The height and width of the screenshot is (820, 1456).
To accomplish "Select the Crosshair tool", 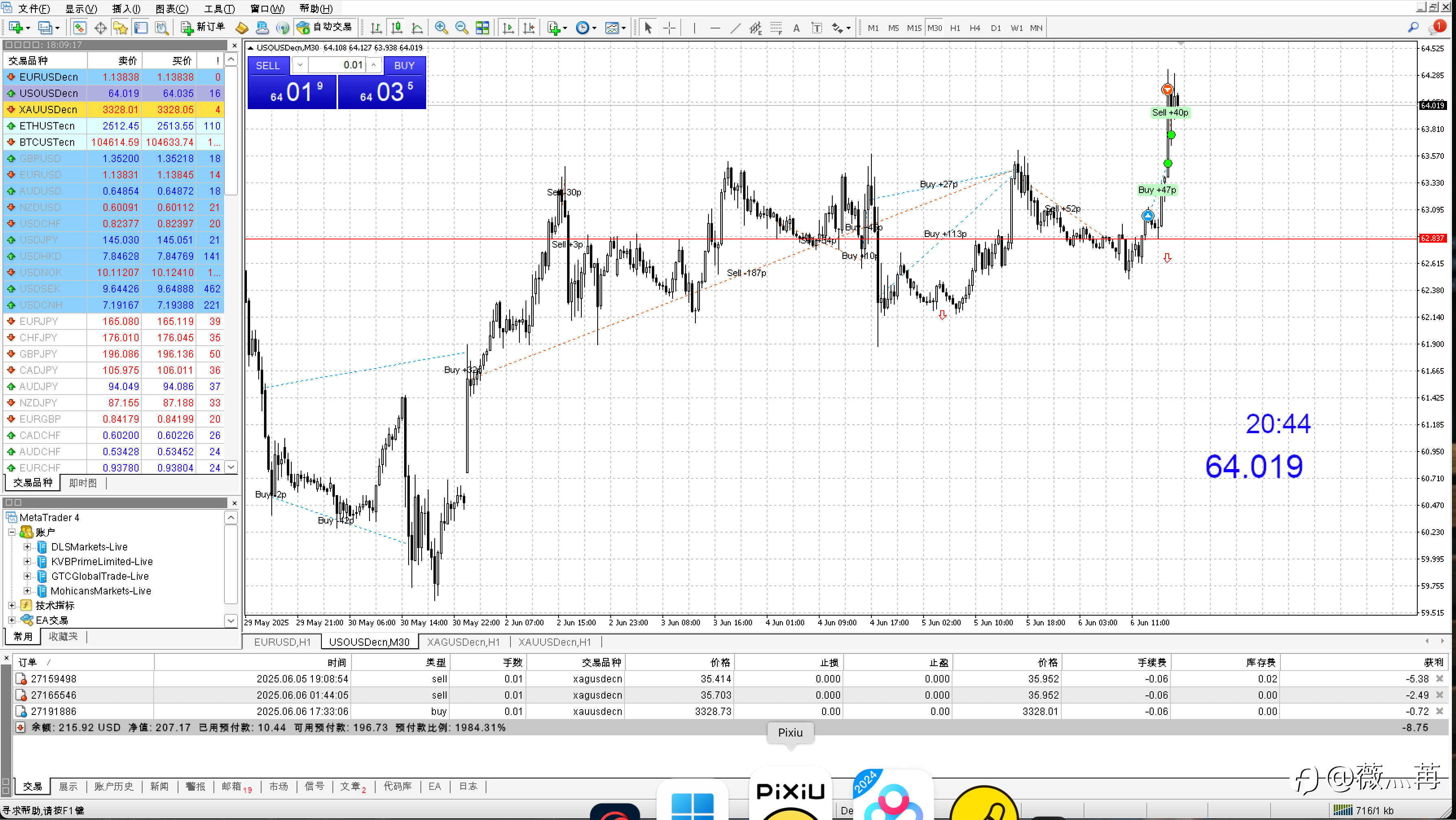I will pos(669,28).
